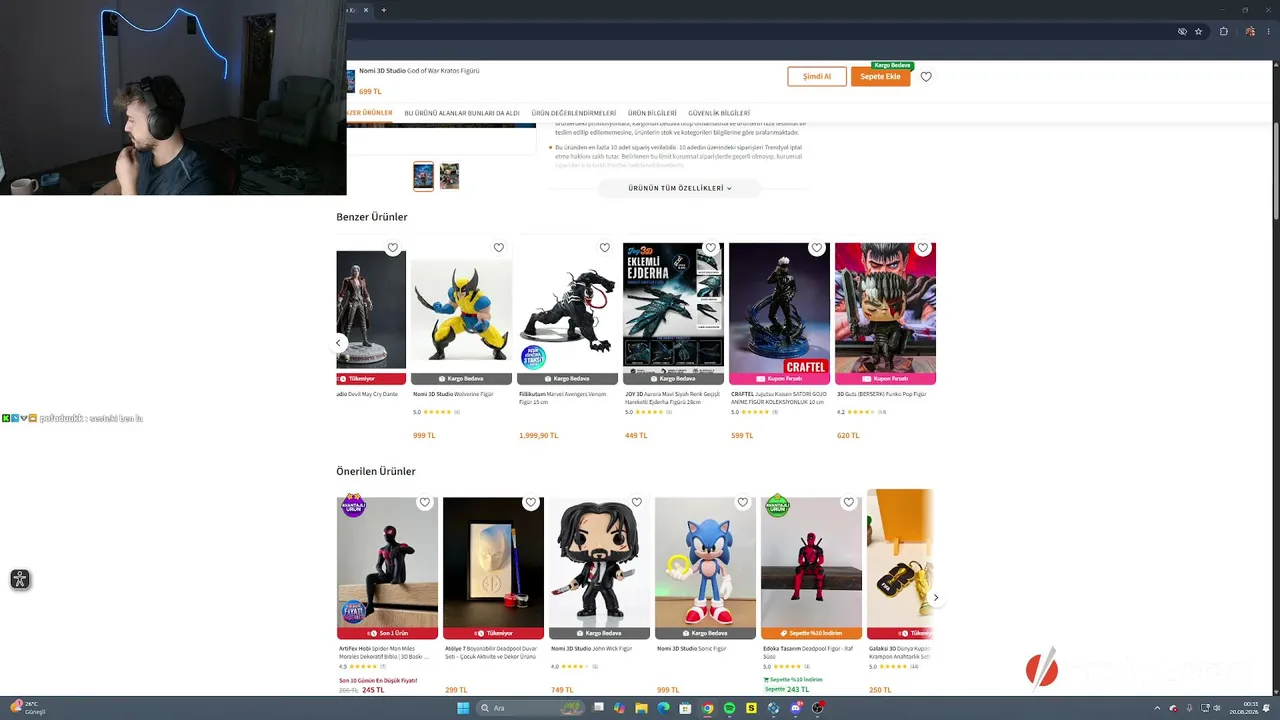Heart the Edoka Tasarım Deadpool Figür card
The width and height of the screenshot is (1280, 720).
(849, 503)
